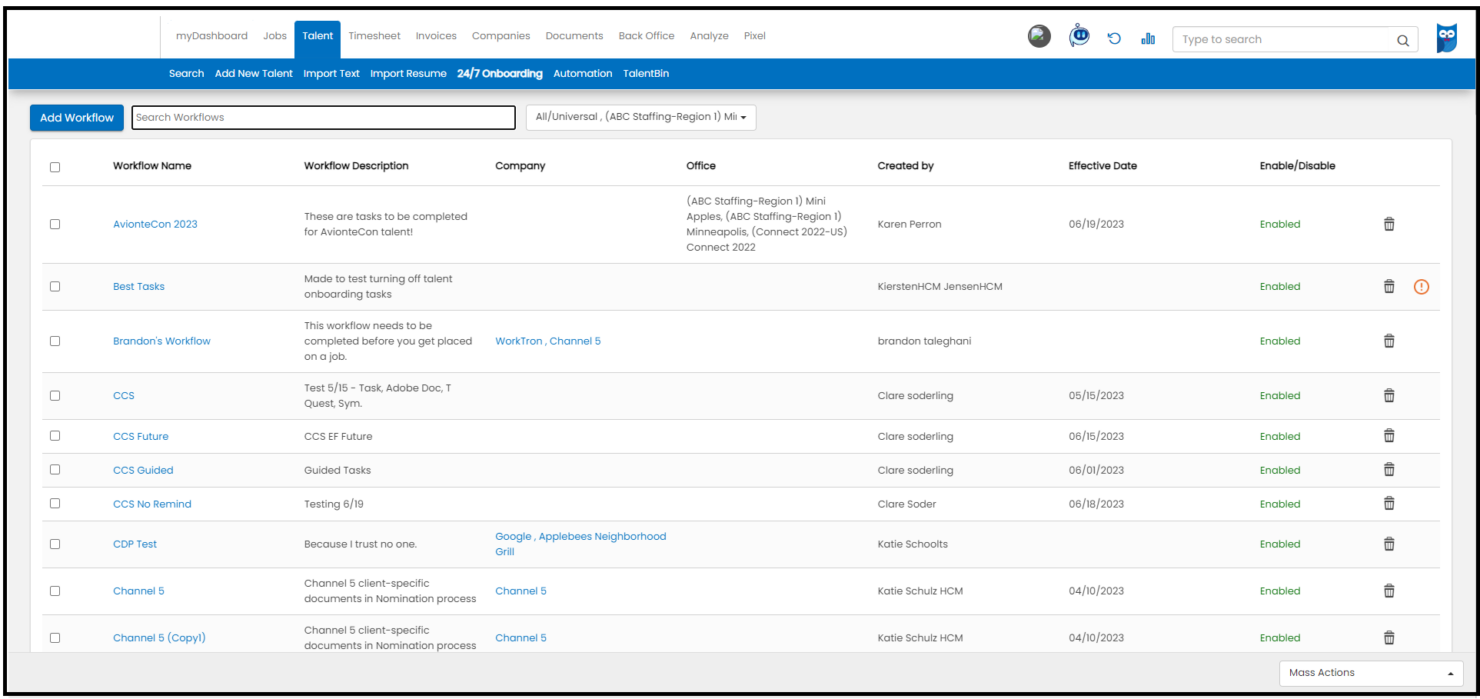Check the checkbox beside Brandon's Workflow
Viewport: 1480px width, 699px height.
point(56,340)
